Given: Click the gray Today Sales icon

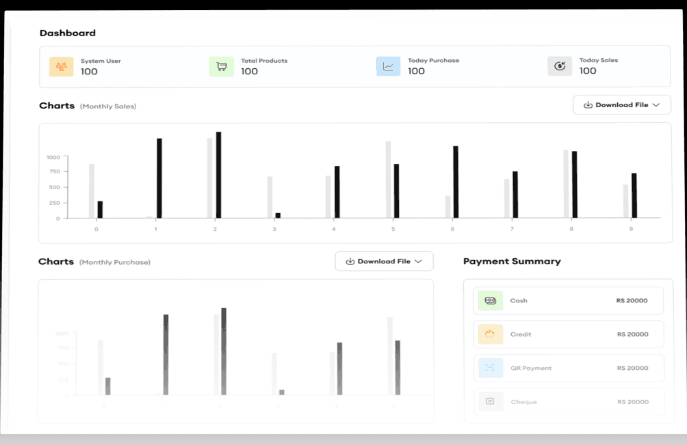Looking at the screenshot, I should coord(560,67).
